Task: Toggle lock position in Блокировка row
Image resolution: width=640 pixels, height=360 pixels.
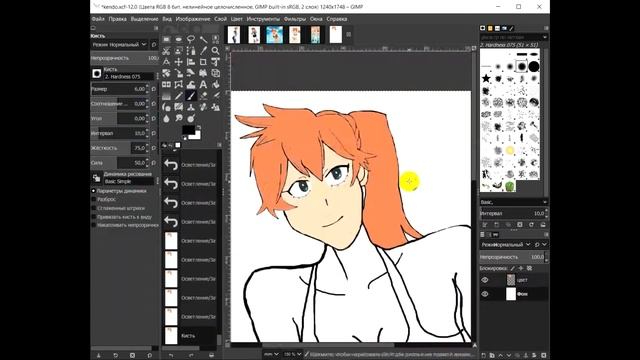Action: (x=521, y=268)
